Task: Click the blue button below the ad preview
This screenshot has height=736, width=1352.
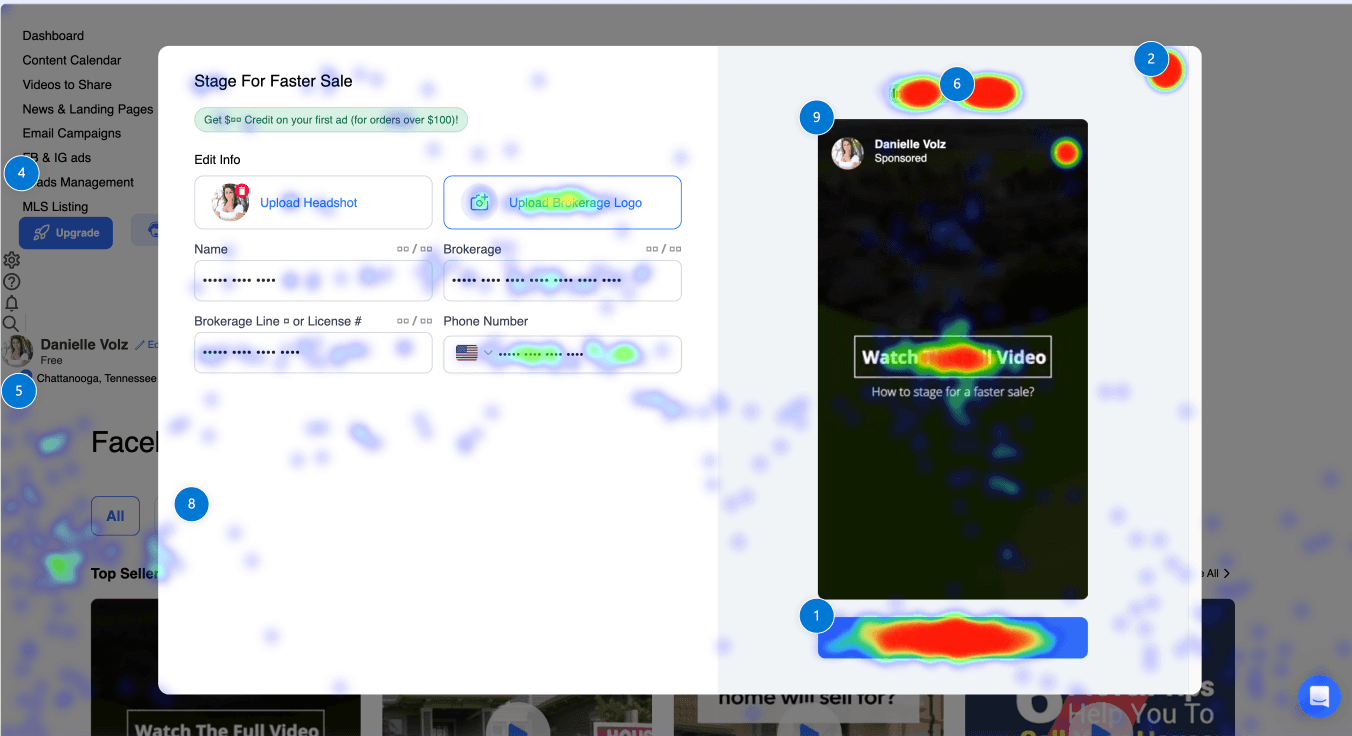Action: (x=952, y=638)
